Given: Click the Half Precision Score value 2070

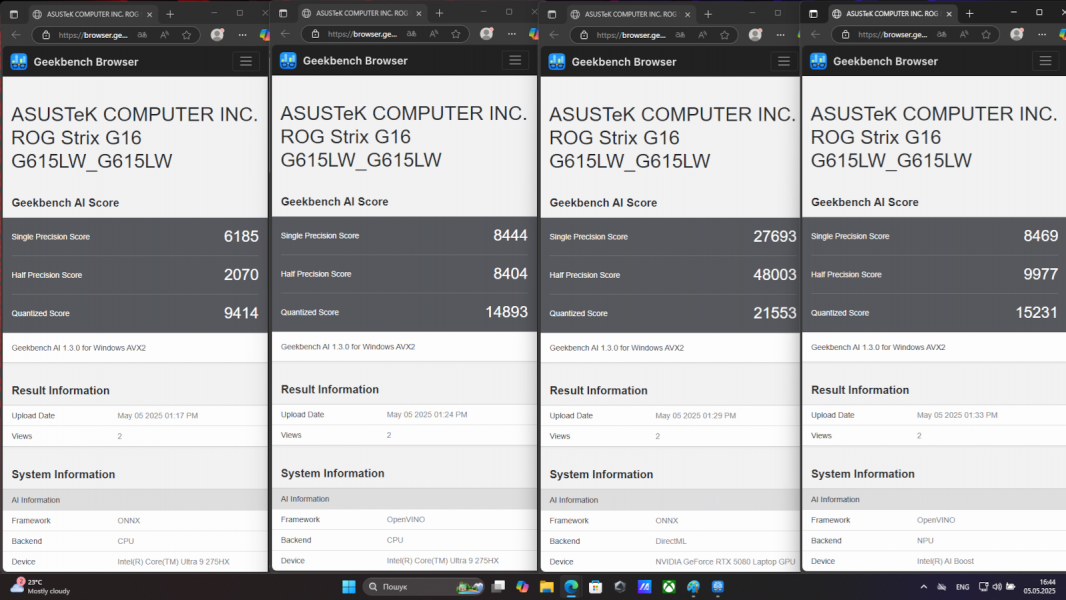Looking at the screenshot, I should pos(241,275).
